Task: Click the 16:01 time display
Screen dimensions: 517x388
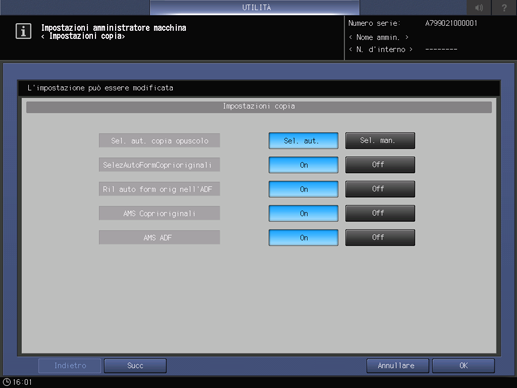Action: coord(22,382)
